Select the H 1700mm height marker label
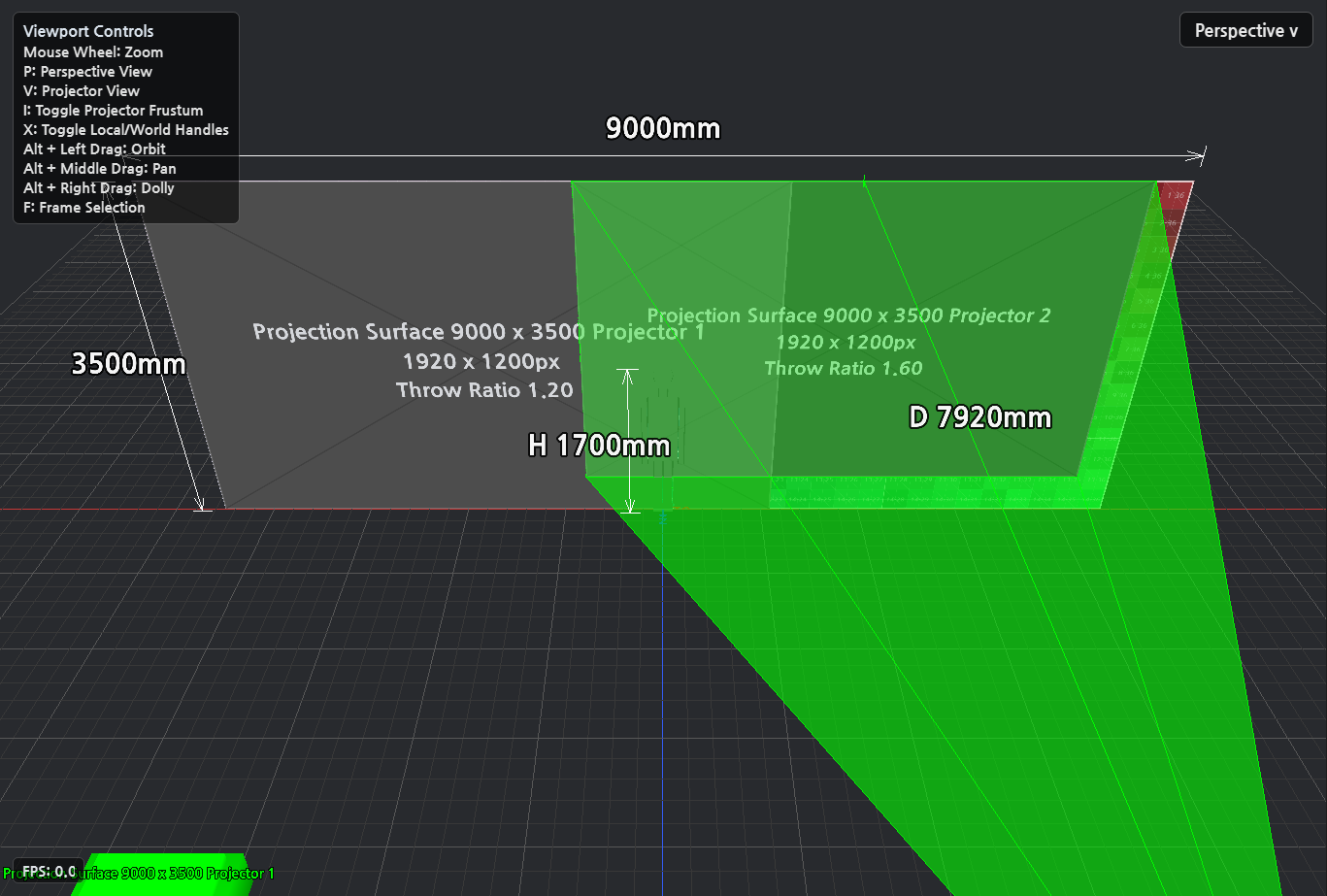Screen dimensions: 1327x896 [x=599, y=446]
